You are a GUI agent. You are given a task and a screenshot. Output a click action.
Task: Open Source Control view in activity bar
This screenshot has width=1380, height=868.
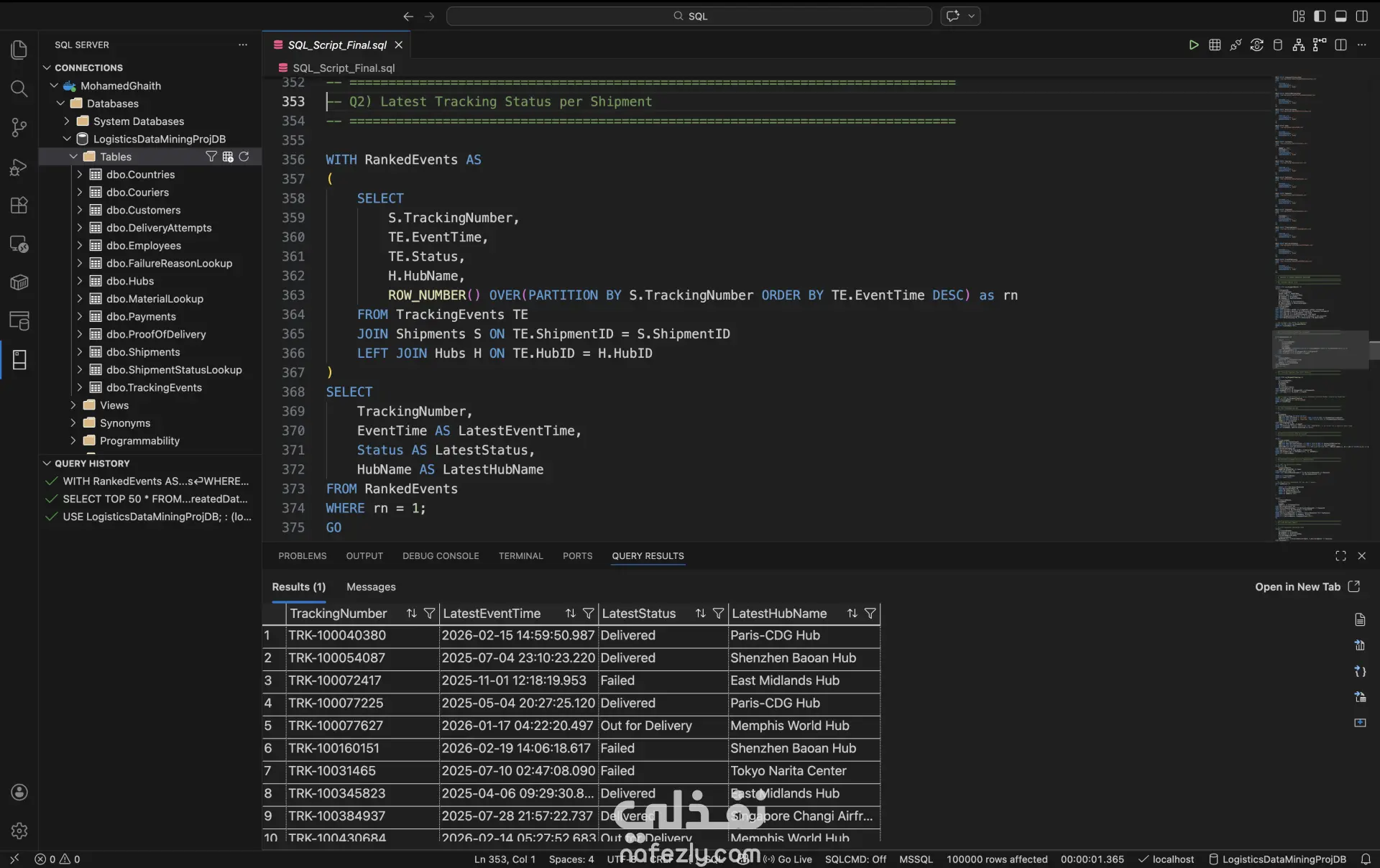pos(19,127)
